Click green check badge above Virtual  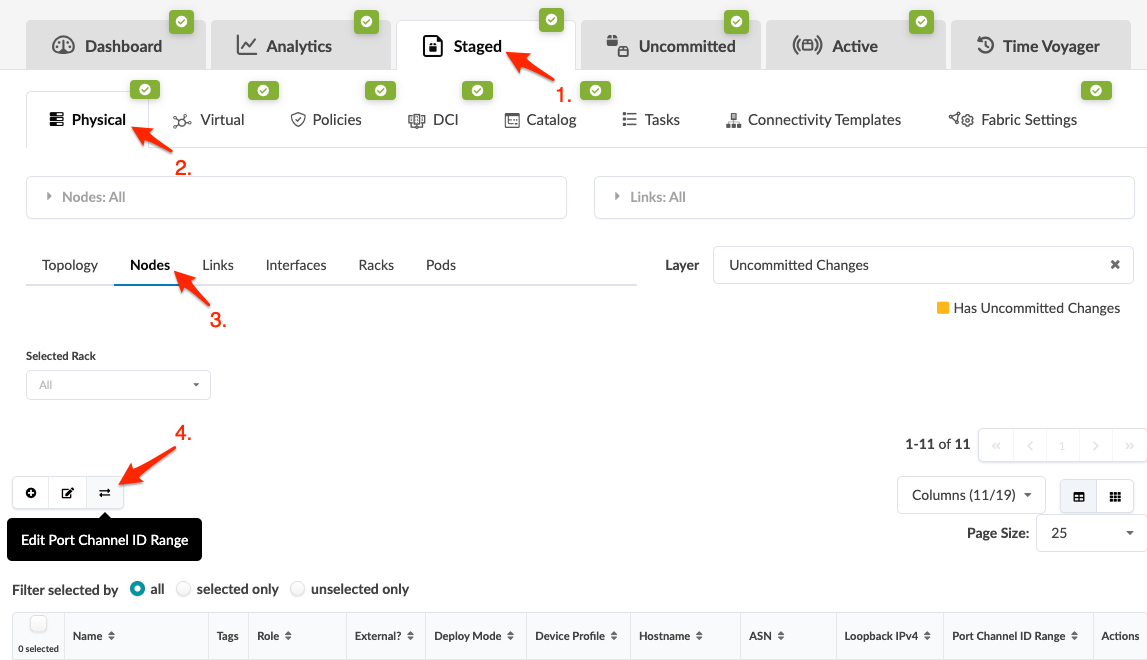(x=263, y=91)
